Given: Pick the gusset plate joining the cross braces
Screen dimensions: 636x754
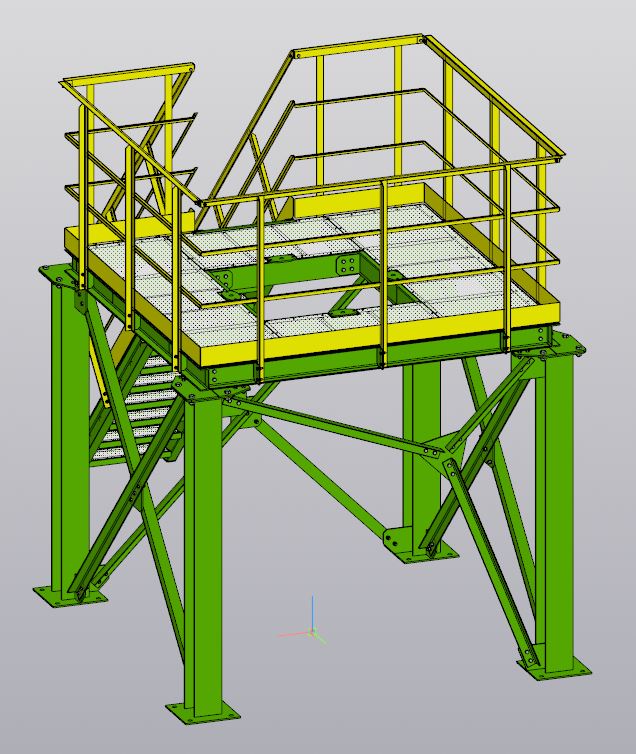Looking at the screenshot, I should point(438,455).
